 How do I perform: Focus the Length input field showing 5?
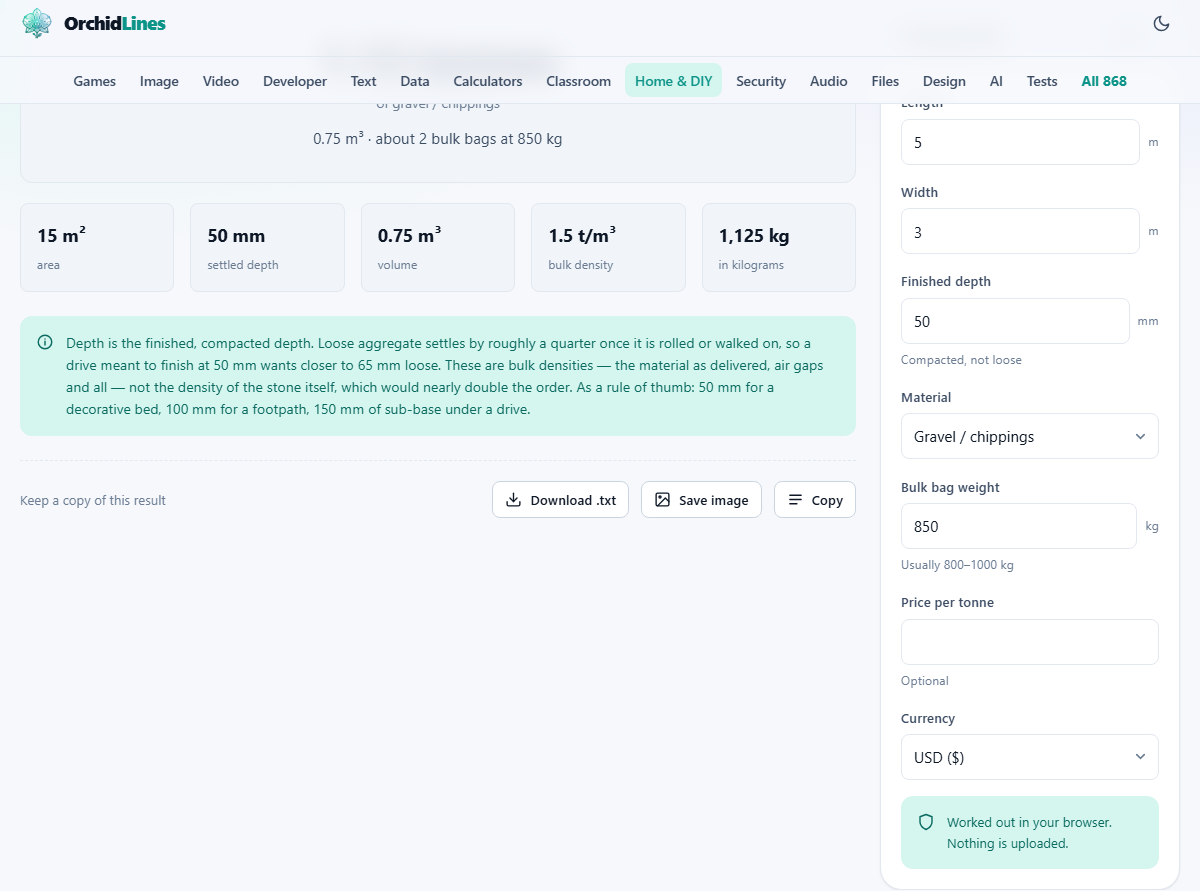pyautogui.click(x=1020, y=142)
